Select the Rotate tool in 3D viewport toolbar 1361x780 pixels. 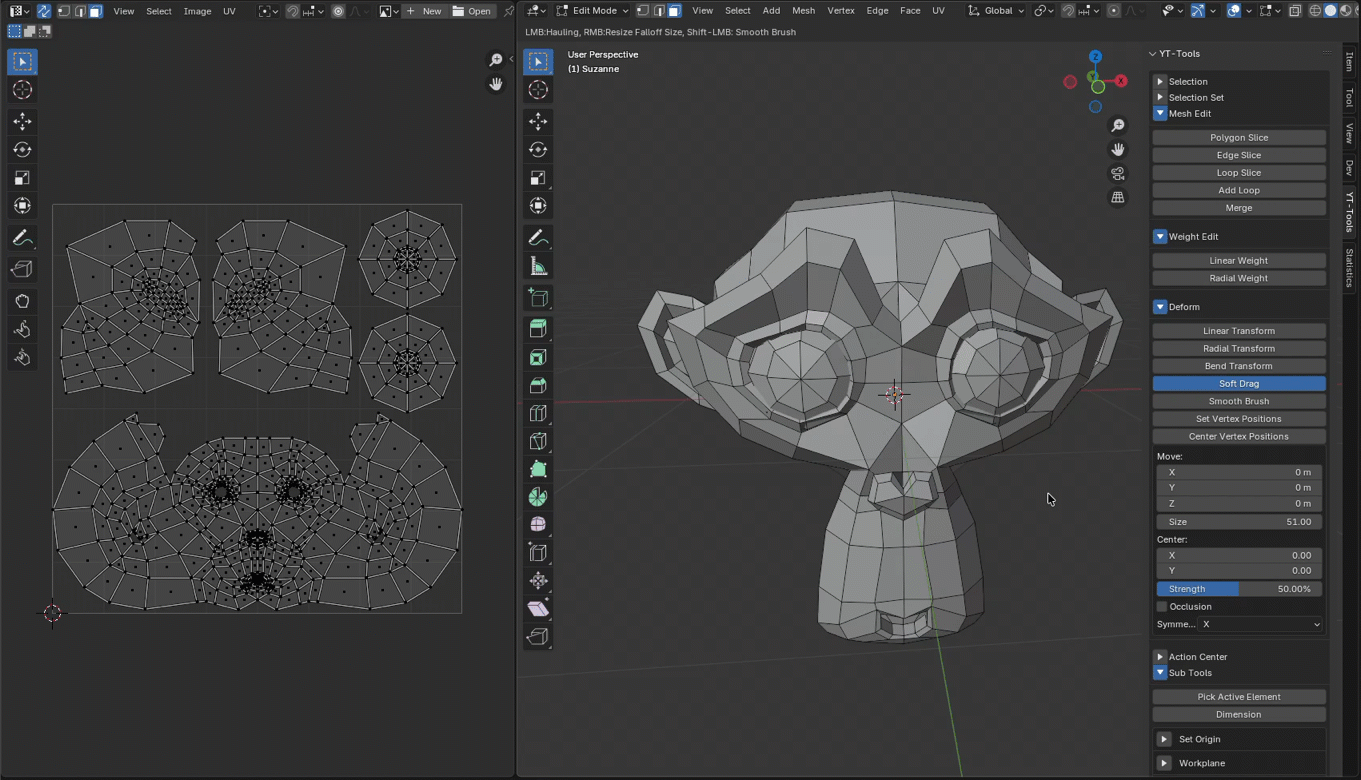538,150
